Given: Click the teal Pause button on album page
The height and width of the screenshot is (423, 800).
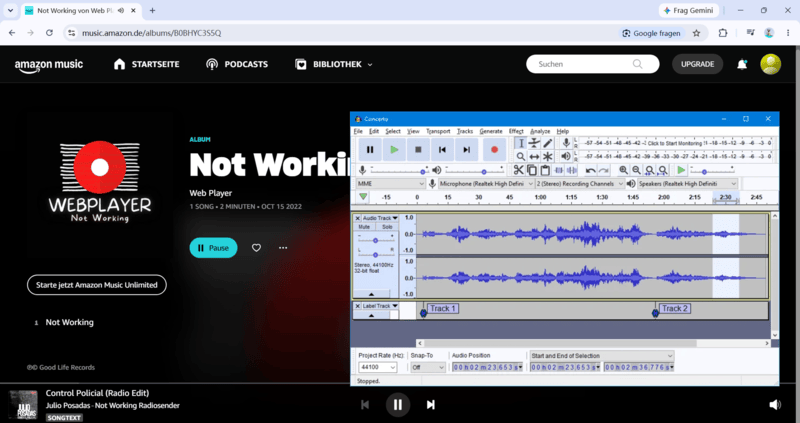Looking at the screenshot, I should coord(213,248).
